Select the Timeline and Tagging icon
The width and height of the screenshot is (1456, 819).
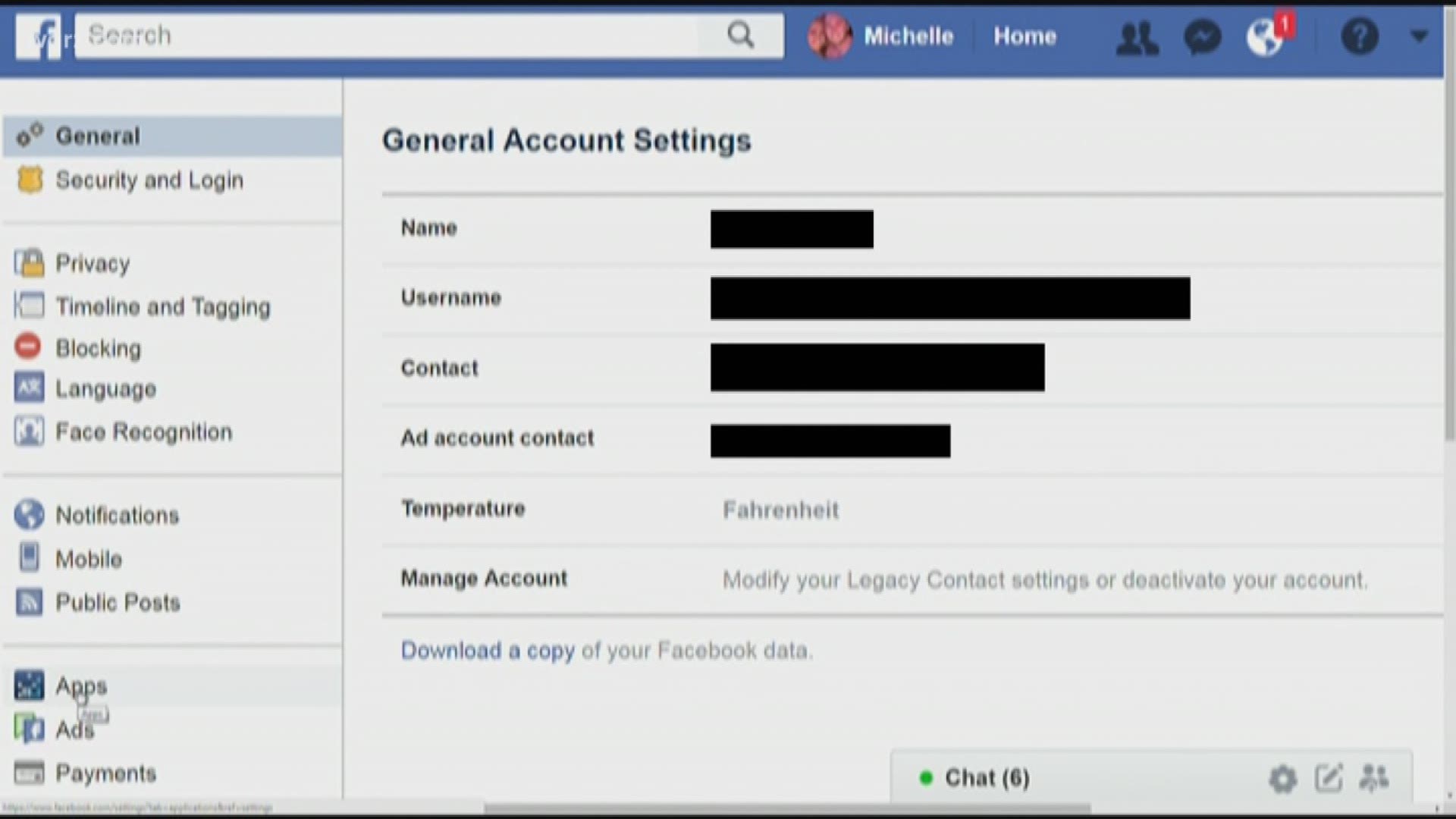click(x=30, y=306)
